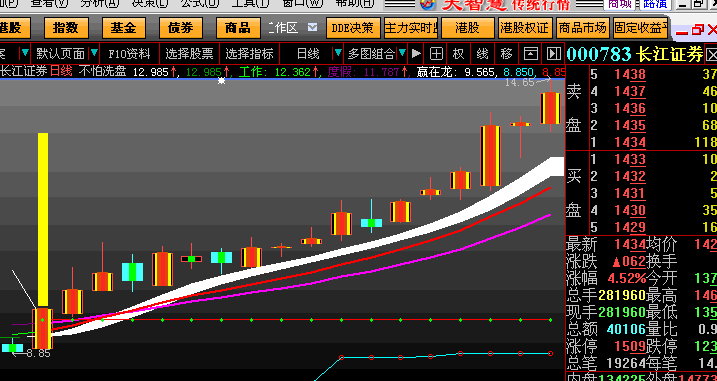Expand the 日线 period dropdown arrow
The height and width of the screenshot is (381, 717).
pos(338,53)
